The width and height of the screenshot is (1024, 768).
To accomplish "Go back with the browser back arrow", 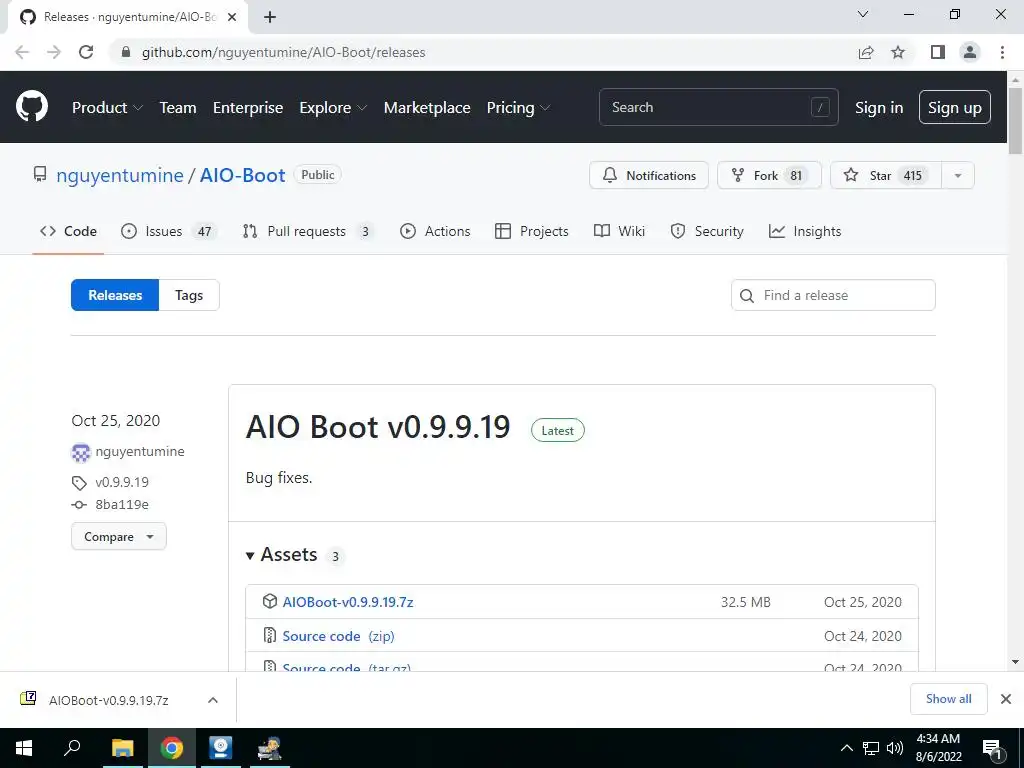I will (22, 52).
